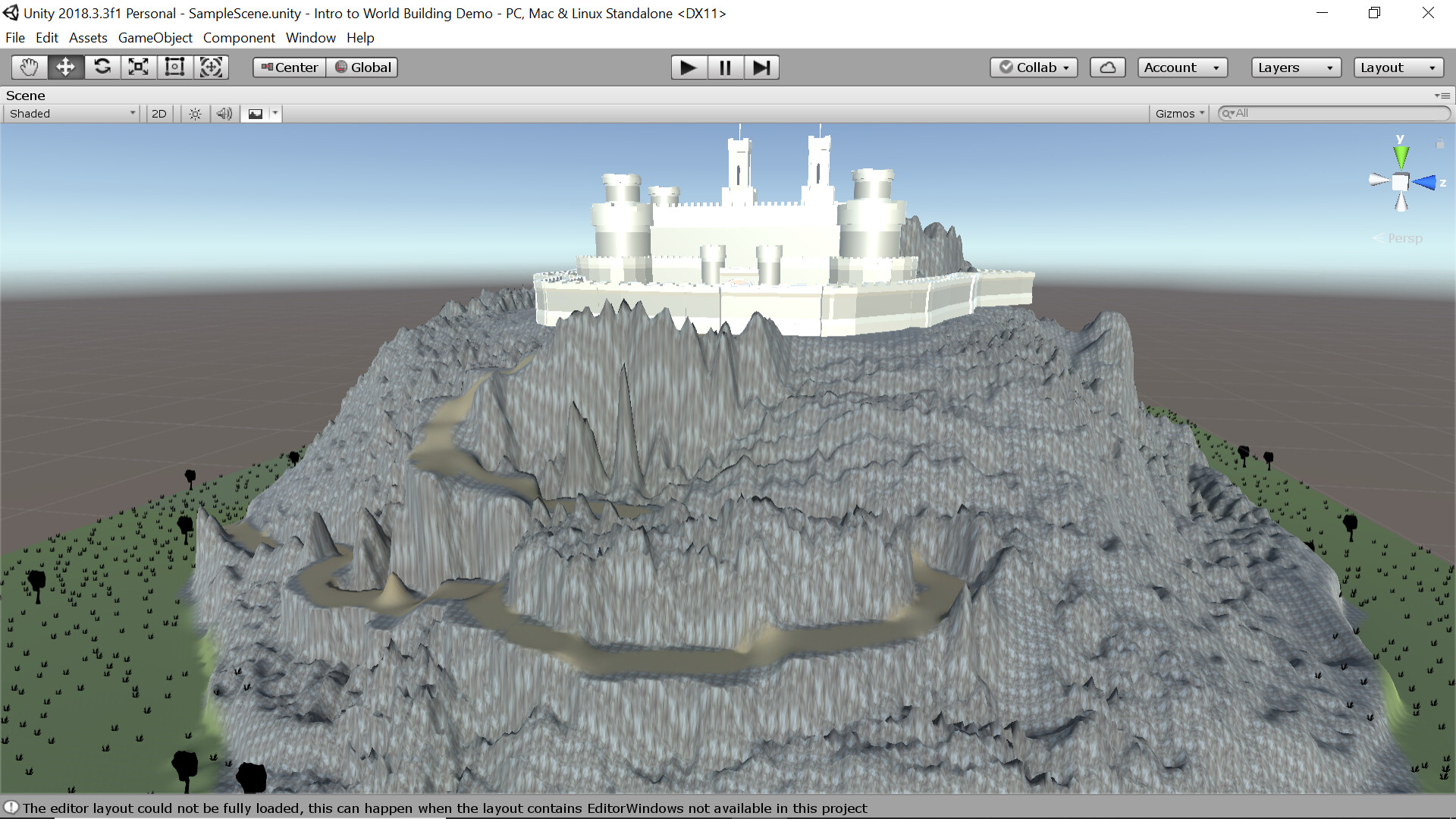Click the Account button
The width and height of the screenshot is (1456, 819).
click(1181, 67)
